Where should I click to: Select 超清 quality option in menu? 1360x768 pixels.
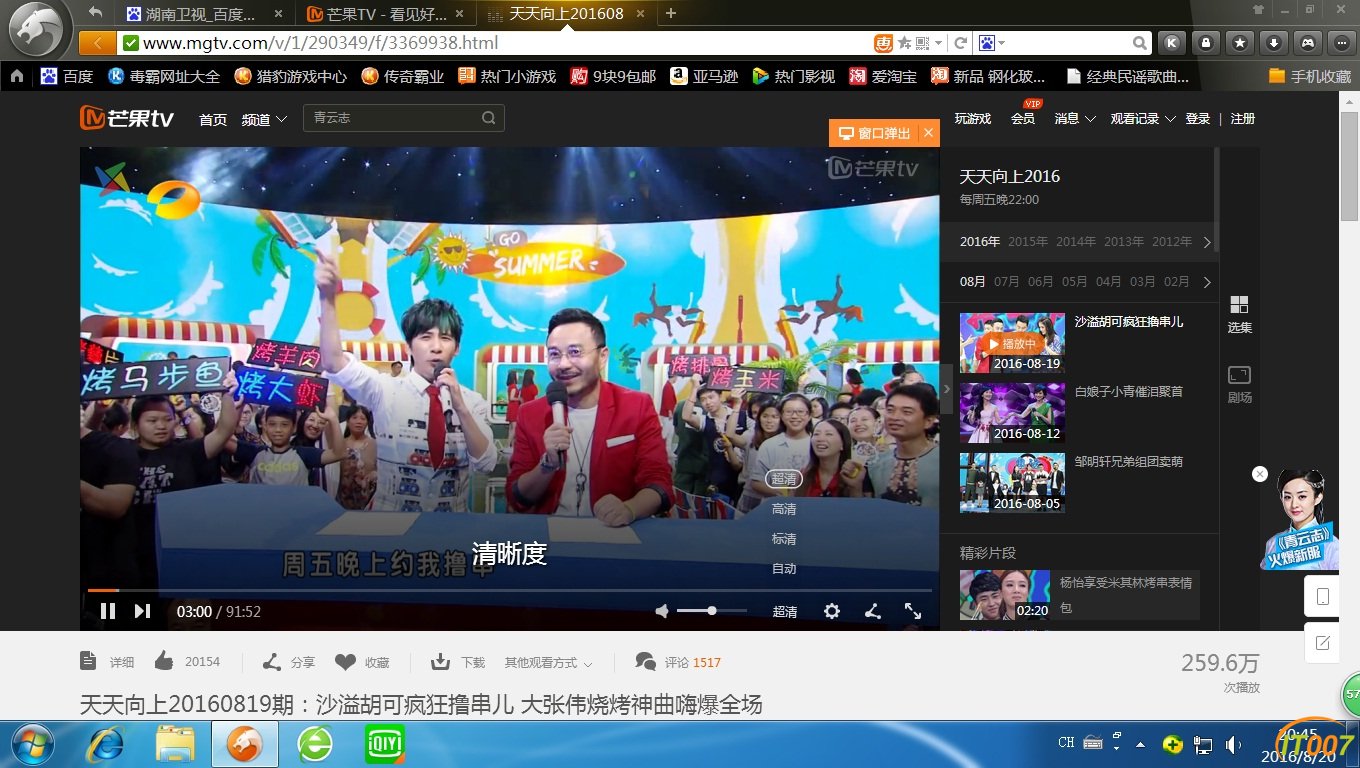784,479
